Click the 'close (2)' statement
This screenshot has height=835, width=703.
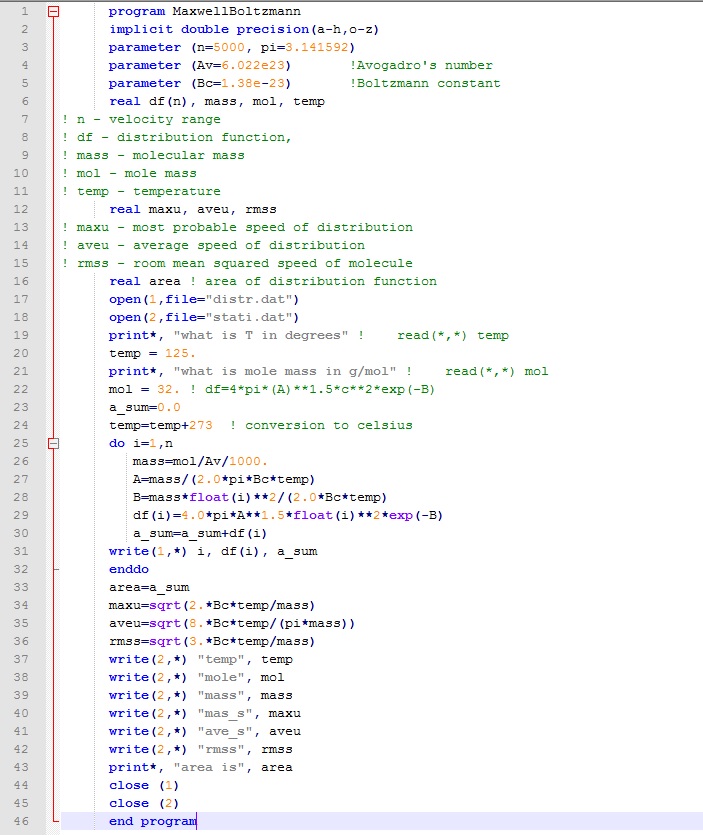coord(144,804)
